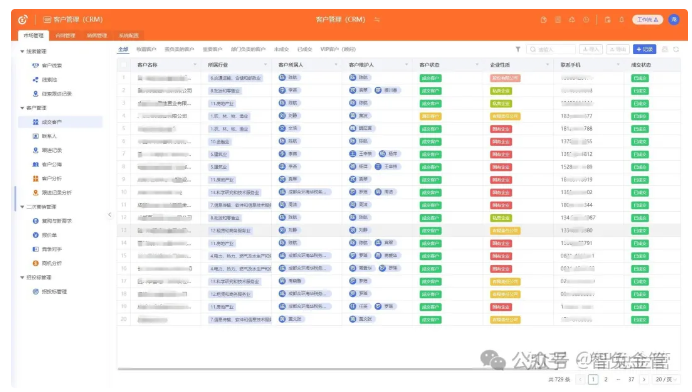Screen dimensions: 692x392
Task: Click the 工作台 button in header
Action: coord(647,19)
